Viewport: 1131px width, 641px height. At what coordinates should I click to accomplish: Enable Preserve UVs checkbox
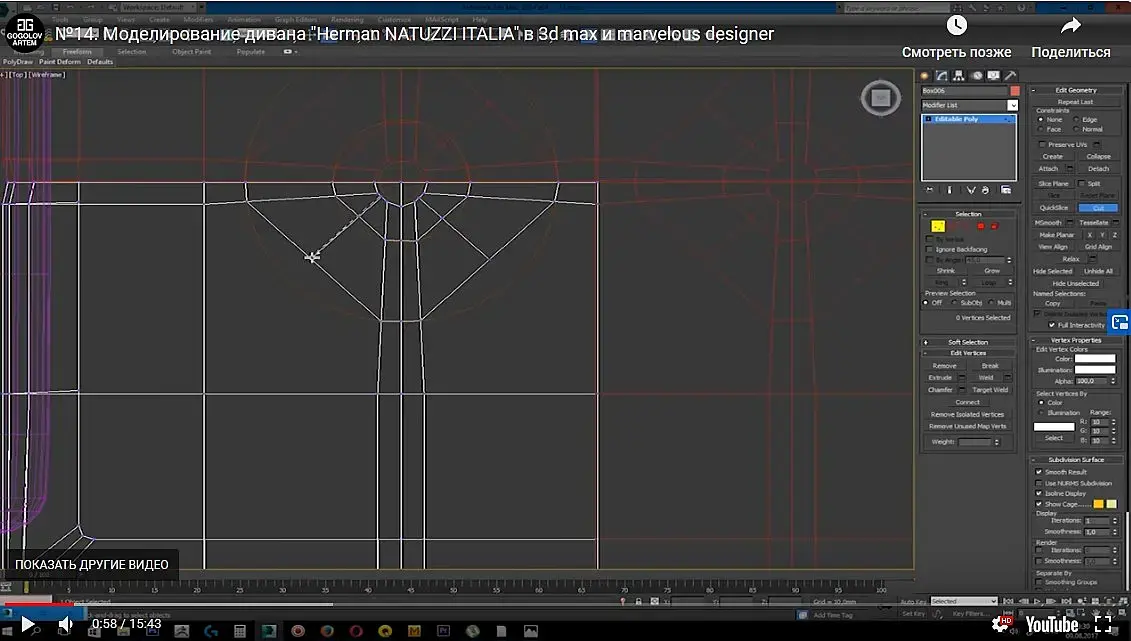coord(1042,145)
